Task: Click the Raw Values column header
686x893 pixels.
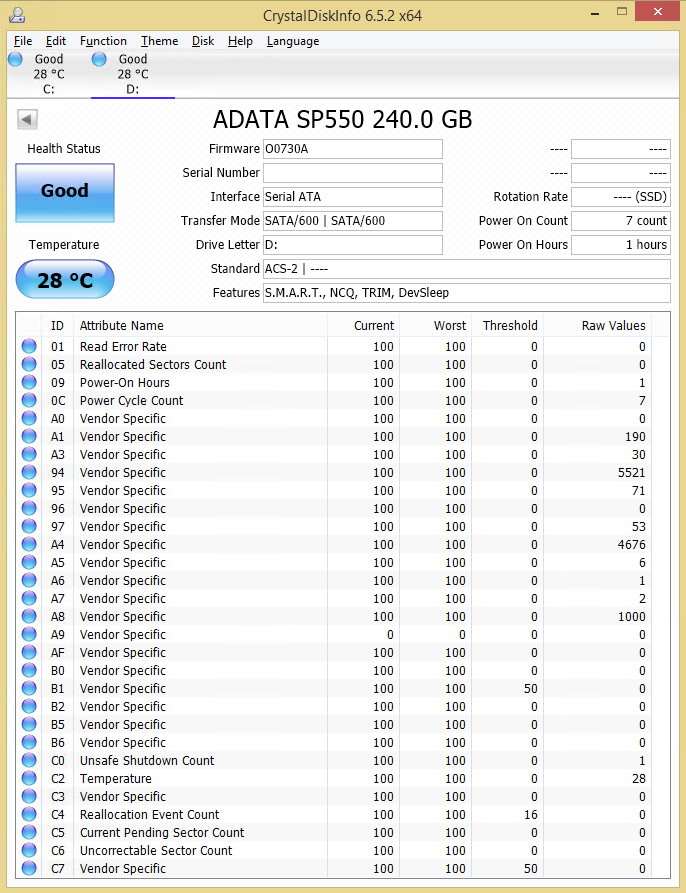Action: point(613,326)
